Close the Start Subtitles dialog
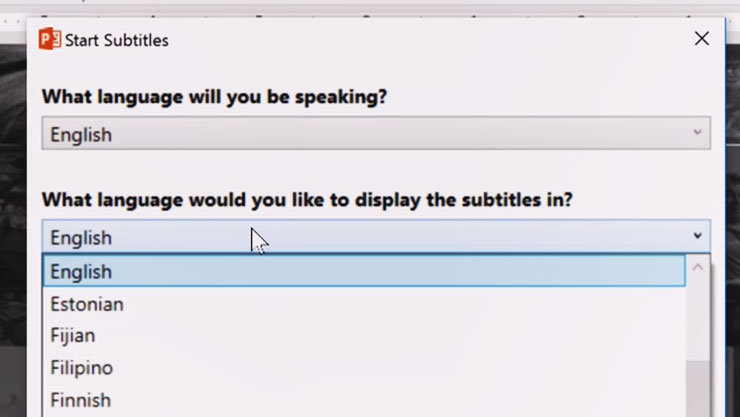This screenshot has height=417, width=740. 701,39
